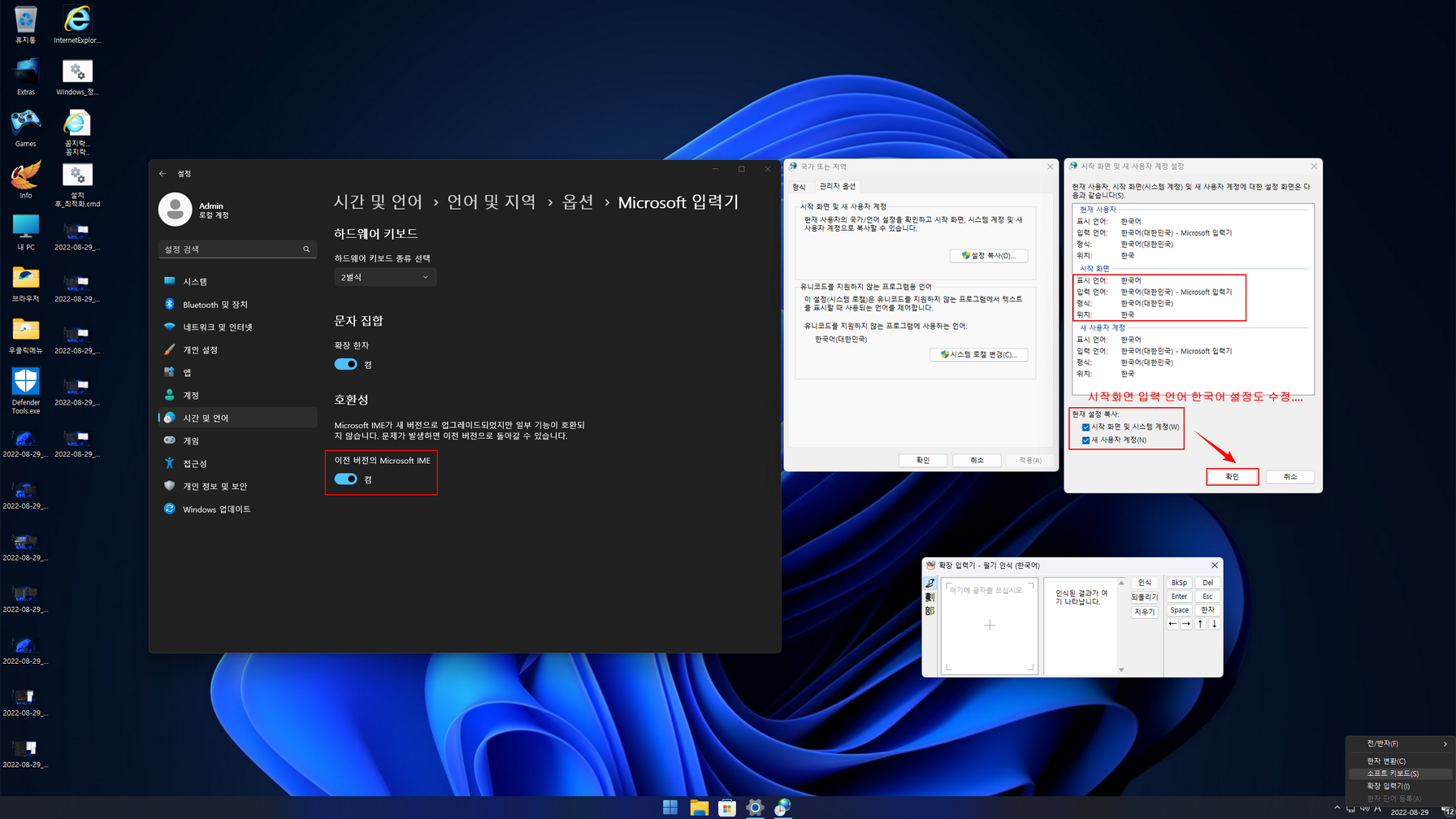Click the search magnifier in Settings search
1456x819 pixels.
pyautogui.click(x=306, y=249)
